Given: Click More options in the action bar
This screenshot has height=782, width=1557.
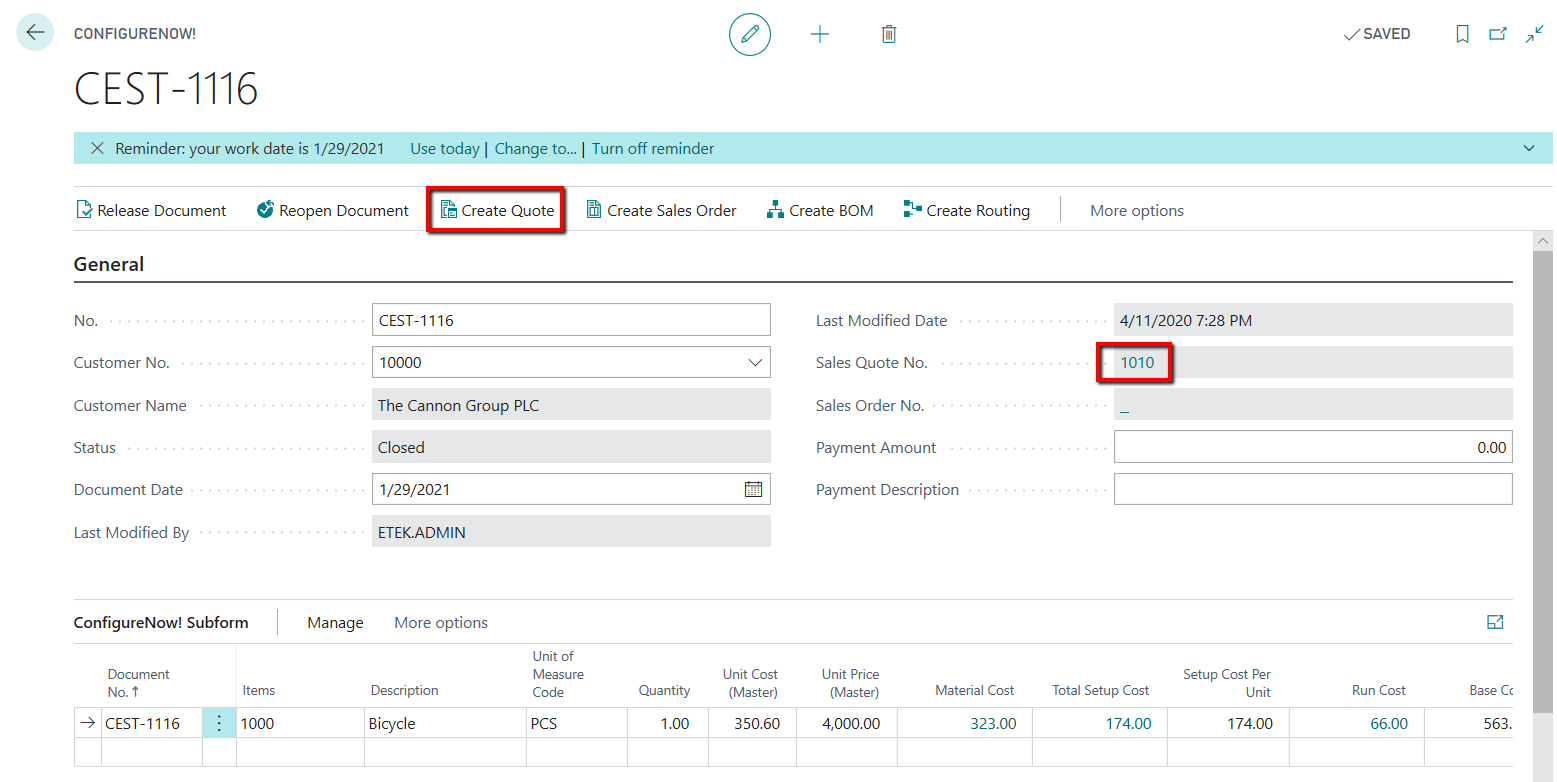Looking at the screenshot, I should point(1136,210).
